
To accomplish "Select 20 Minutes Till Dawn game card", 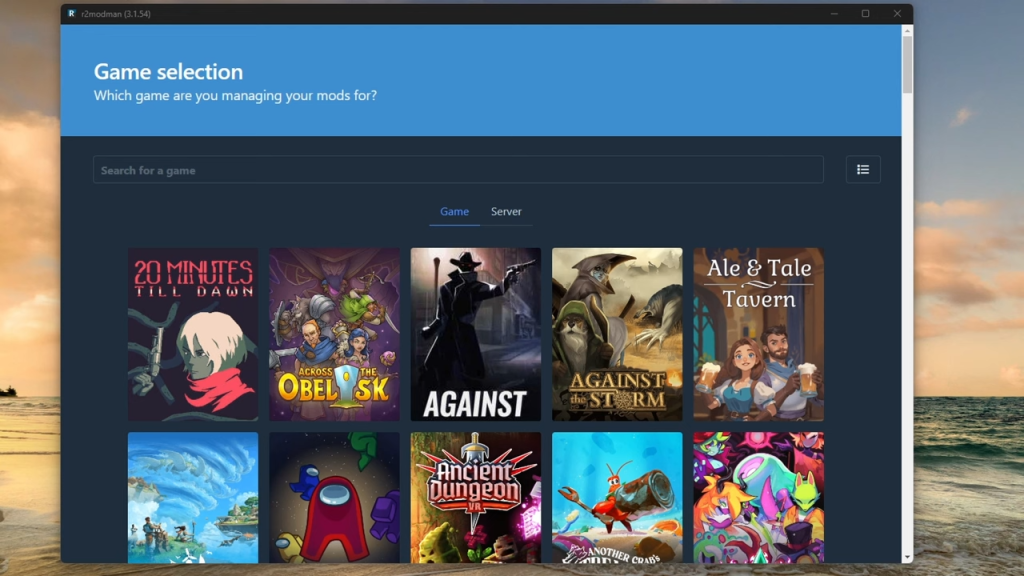I will (193, 334).
